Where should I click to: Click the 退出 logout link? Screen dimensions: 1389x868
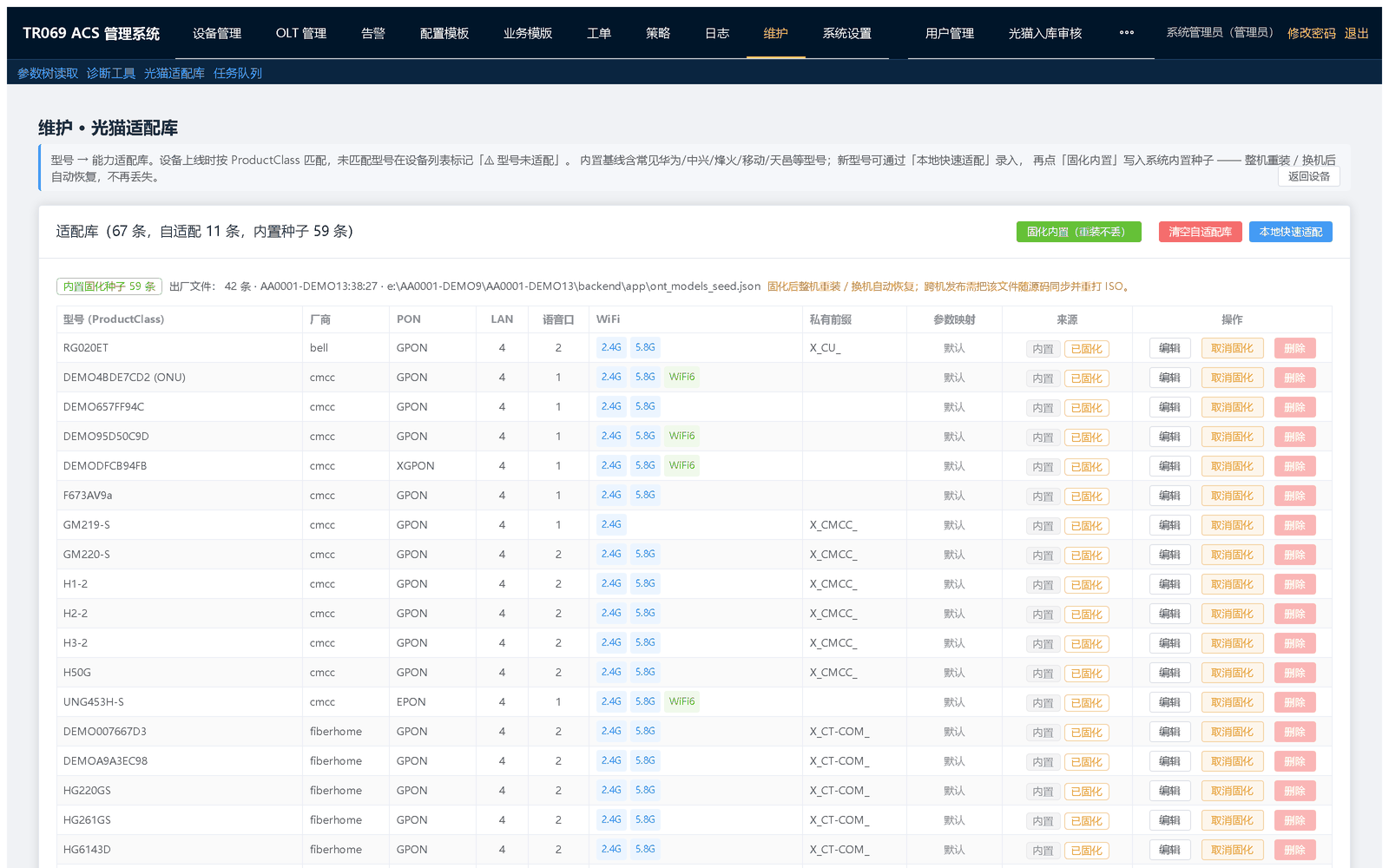click(x=1357, y=33)
